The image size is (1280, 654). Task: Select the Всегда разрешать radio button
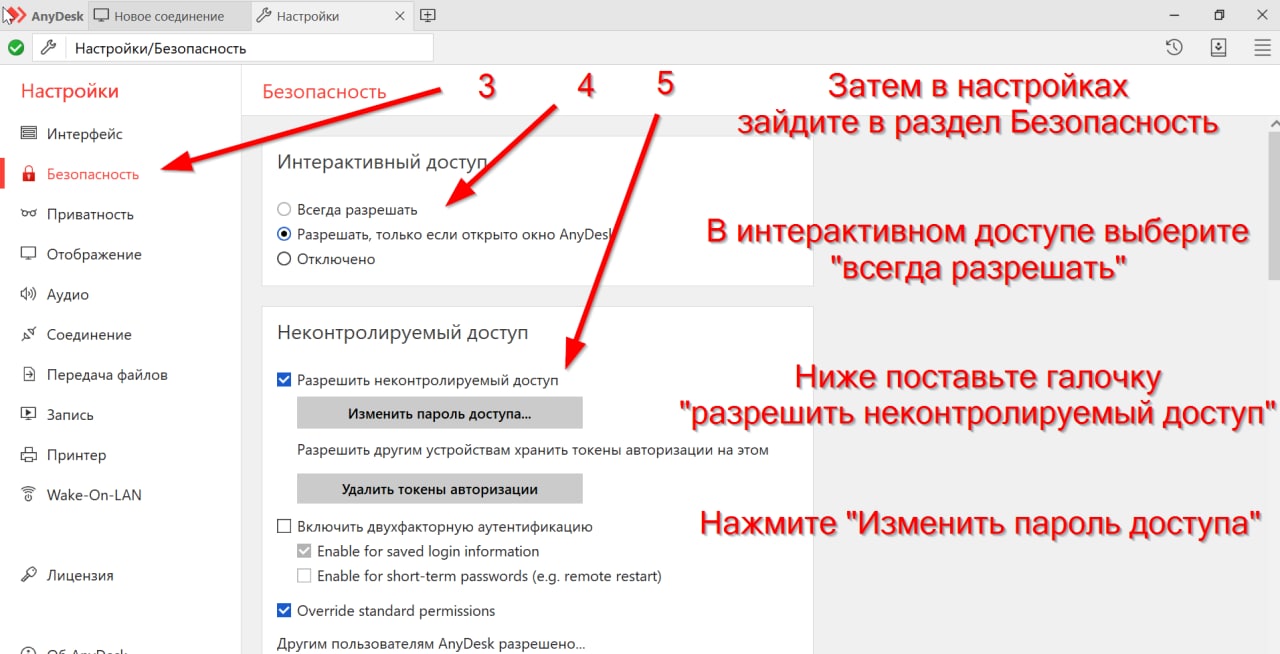(284, 210)
